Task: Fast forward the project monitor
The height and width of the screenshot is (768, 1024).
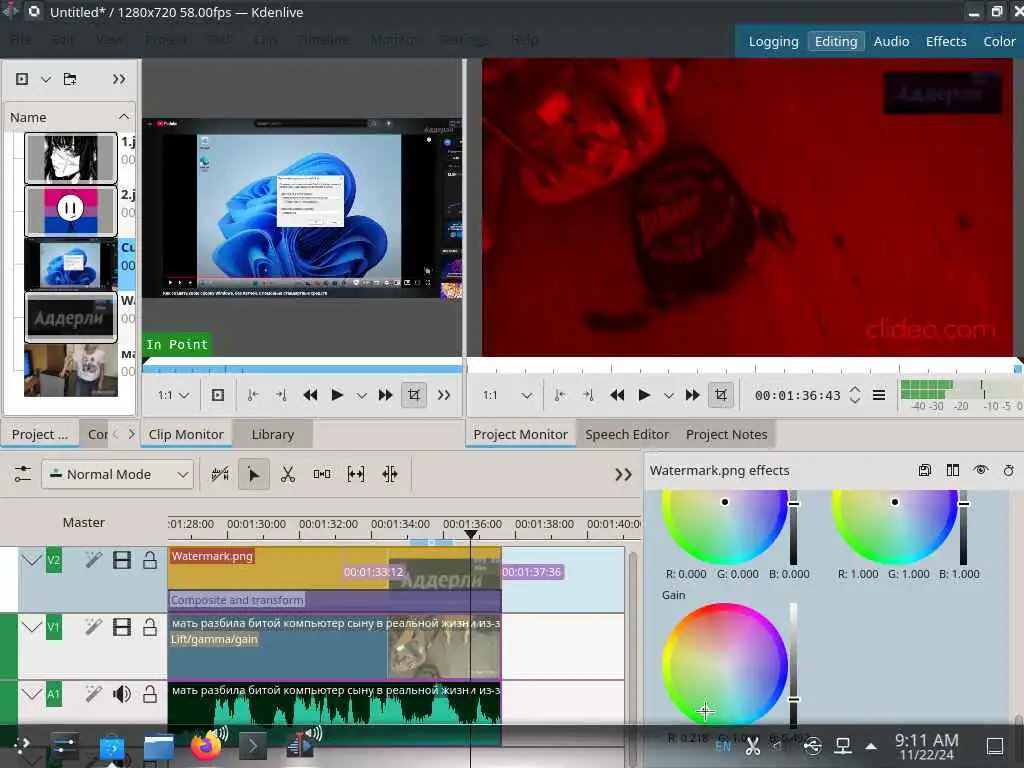Action: click(x=693, y=395)
